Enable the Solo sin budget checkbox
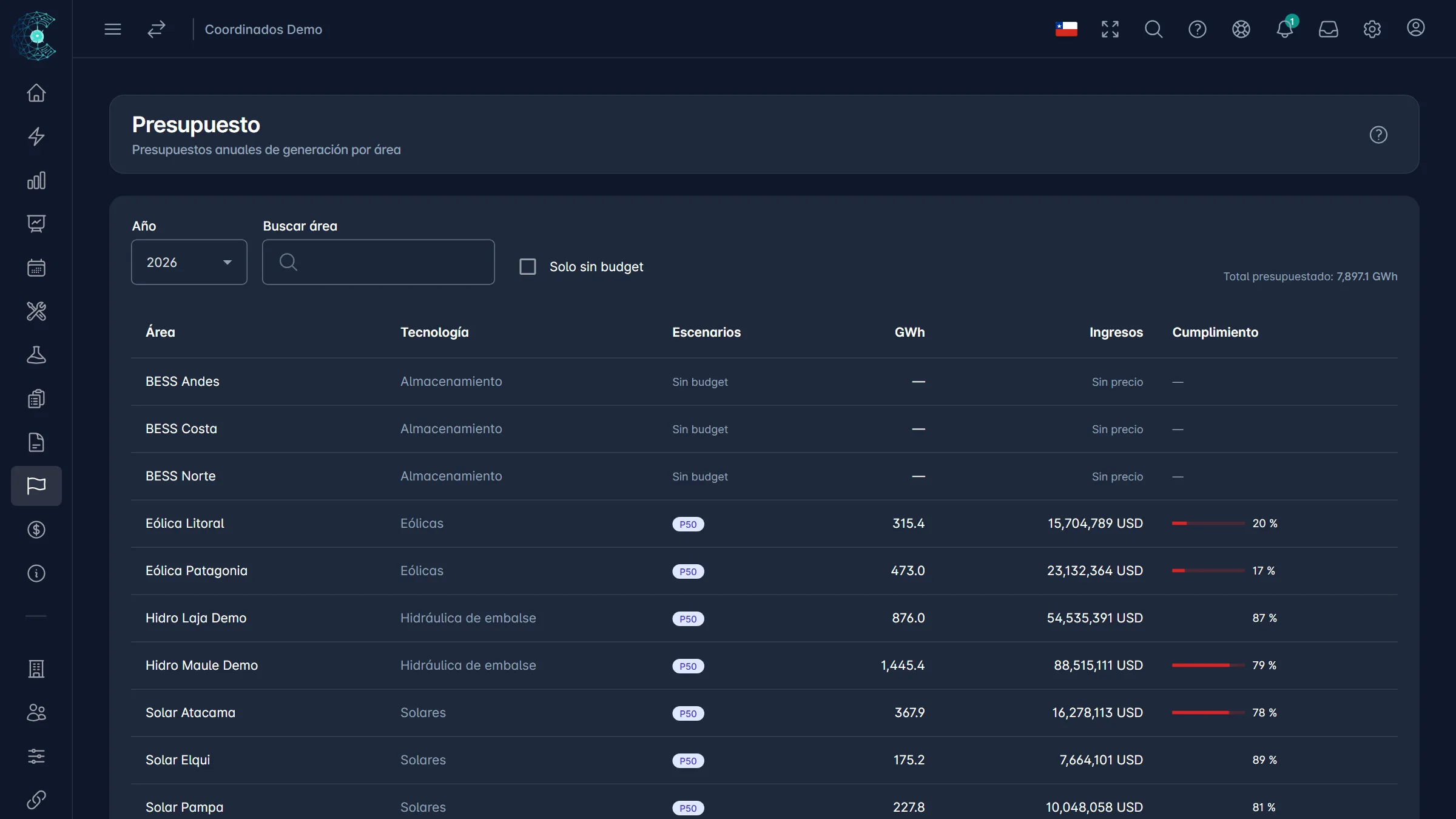Viewport: 1456px width, 819px height. pos(528,267)
